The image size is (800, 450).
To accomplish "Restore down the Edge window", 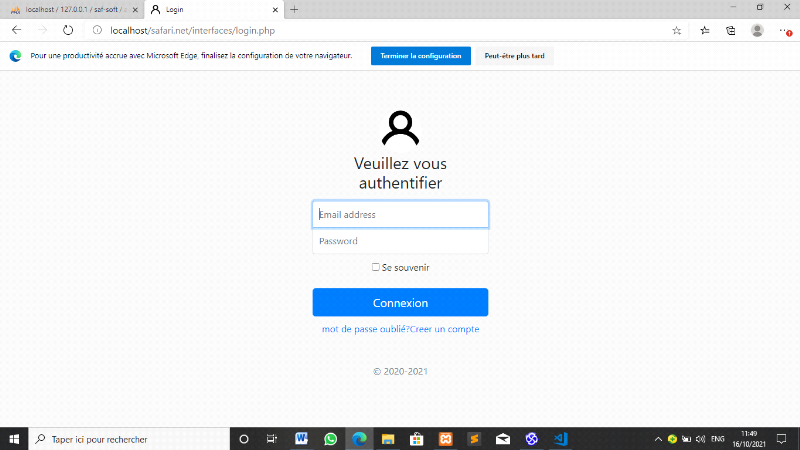I will point(760,7).
